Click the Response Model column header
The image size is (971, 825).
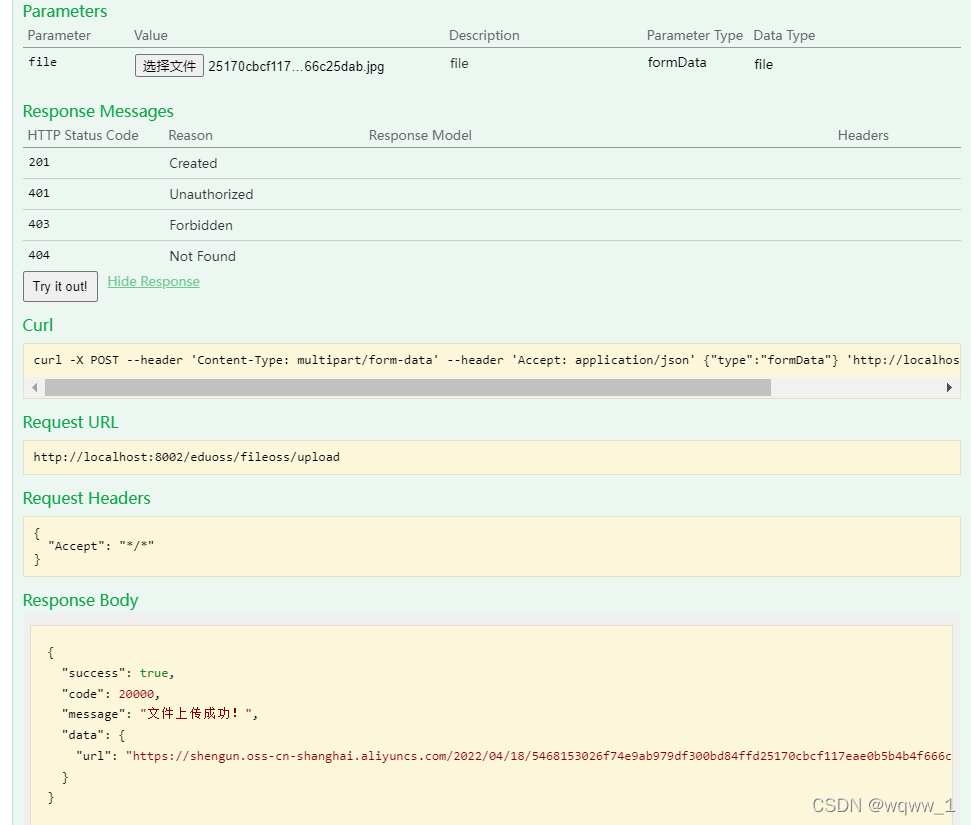click(x=420, y=135)
